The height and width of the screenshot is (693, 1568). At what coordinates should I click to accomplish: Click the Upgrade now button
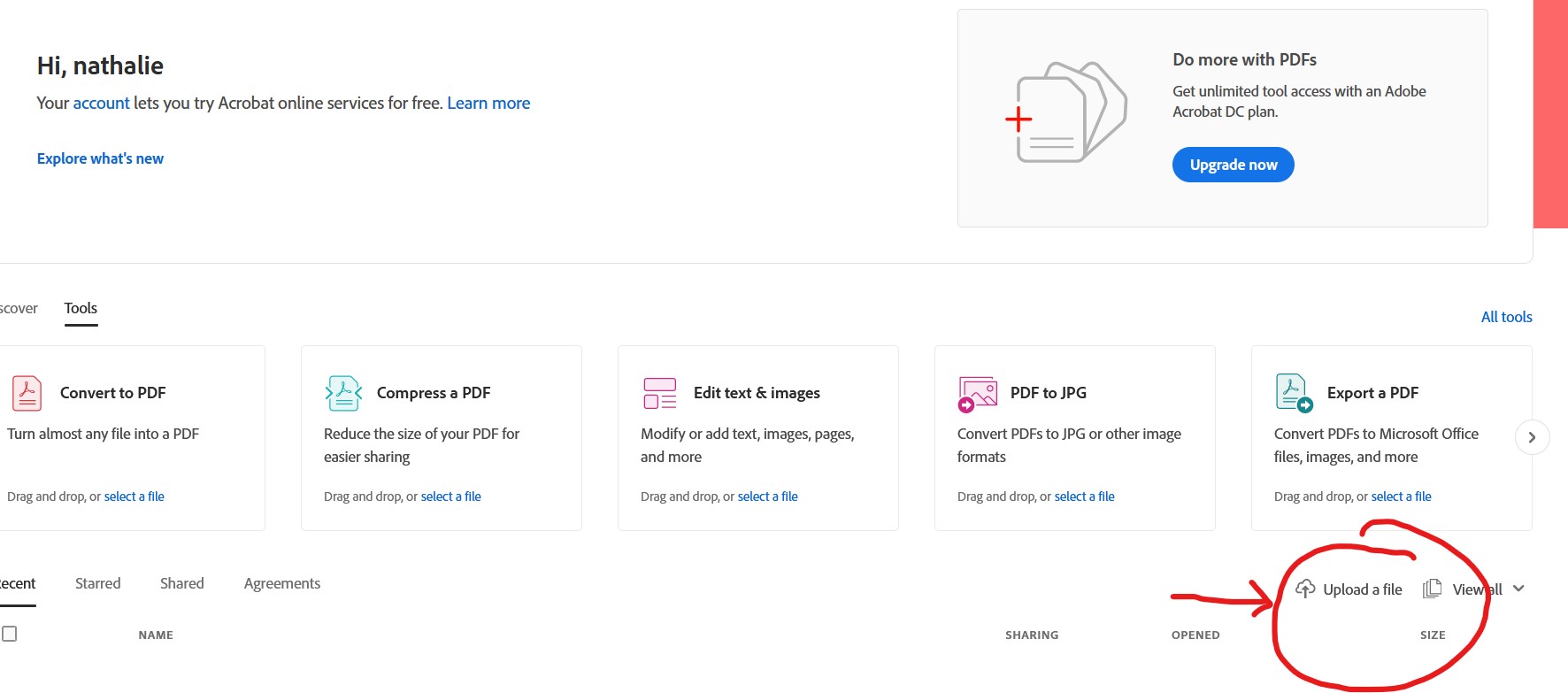pos(1233,165)
